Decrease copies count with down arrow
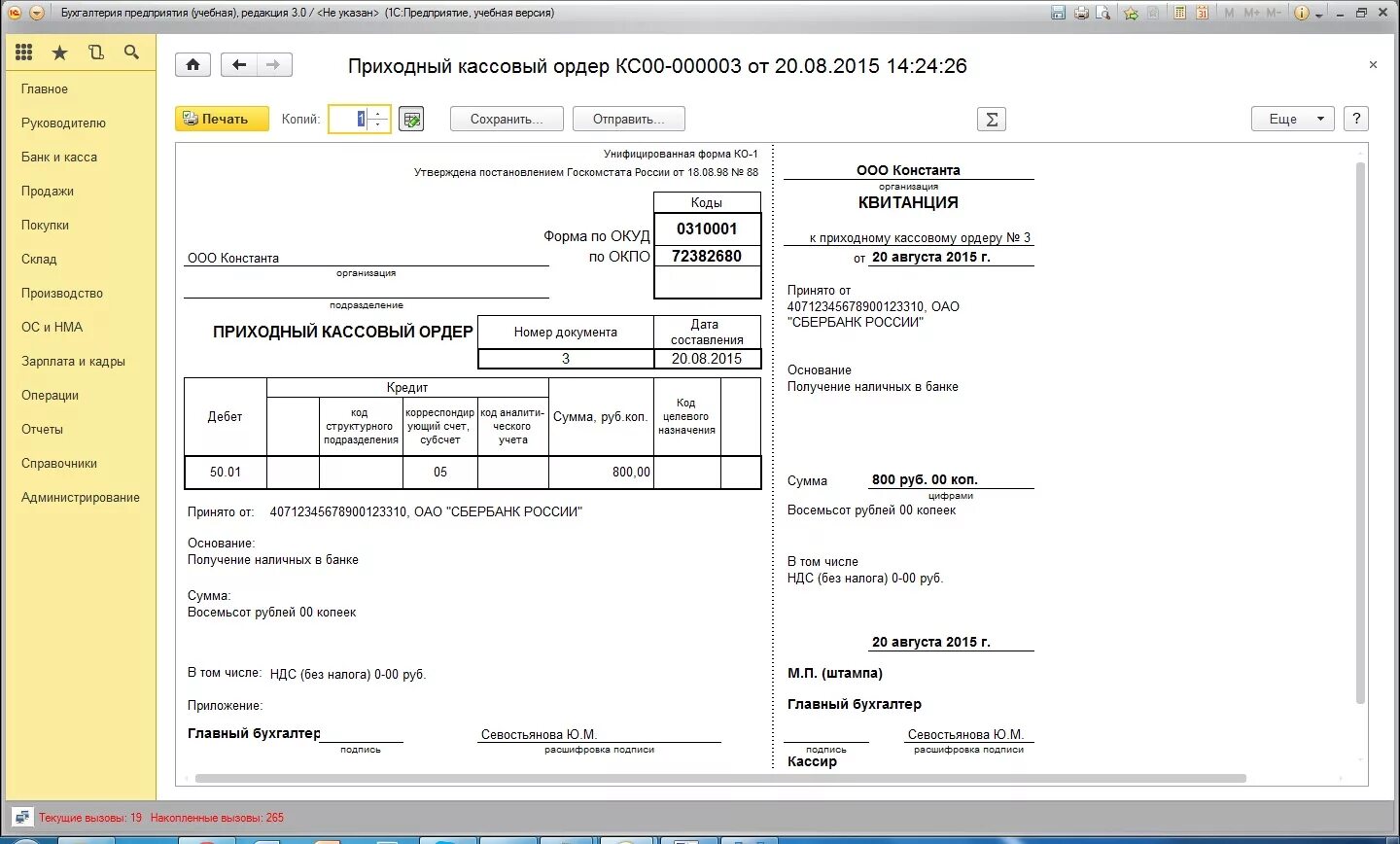 tap(378, 125)
